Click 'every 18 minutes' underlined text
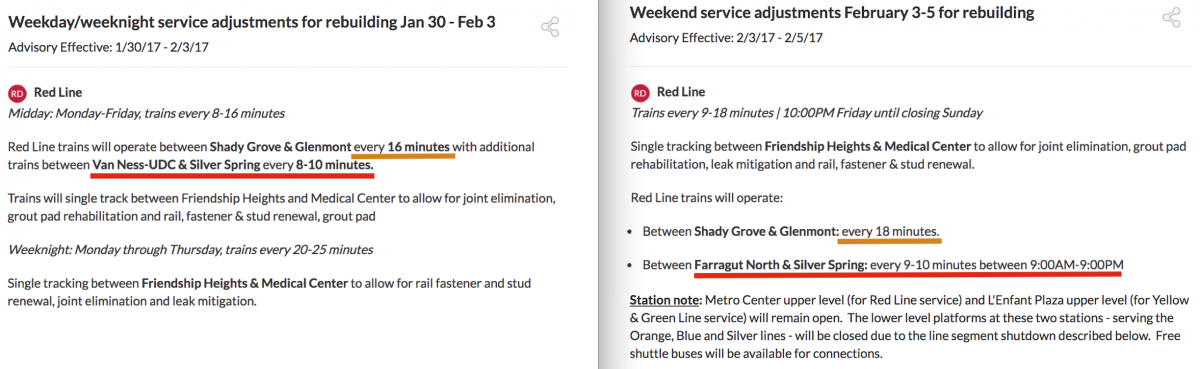The image size is (1200, 369). point(889,231)
